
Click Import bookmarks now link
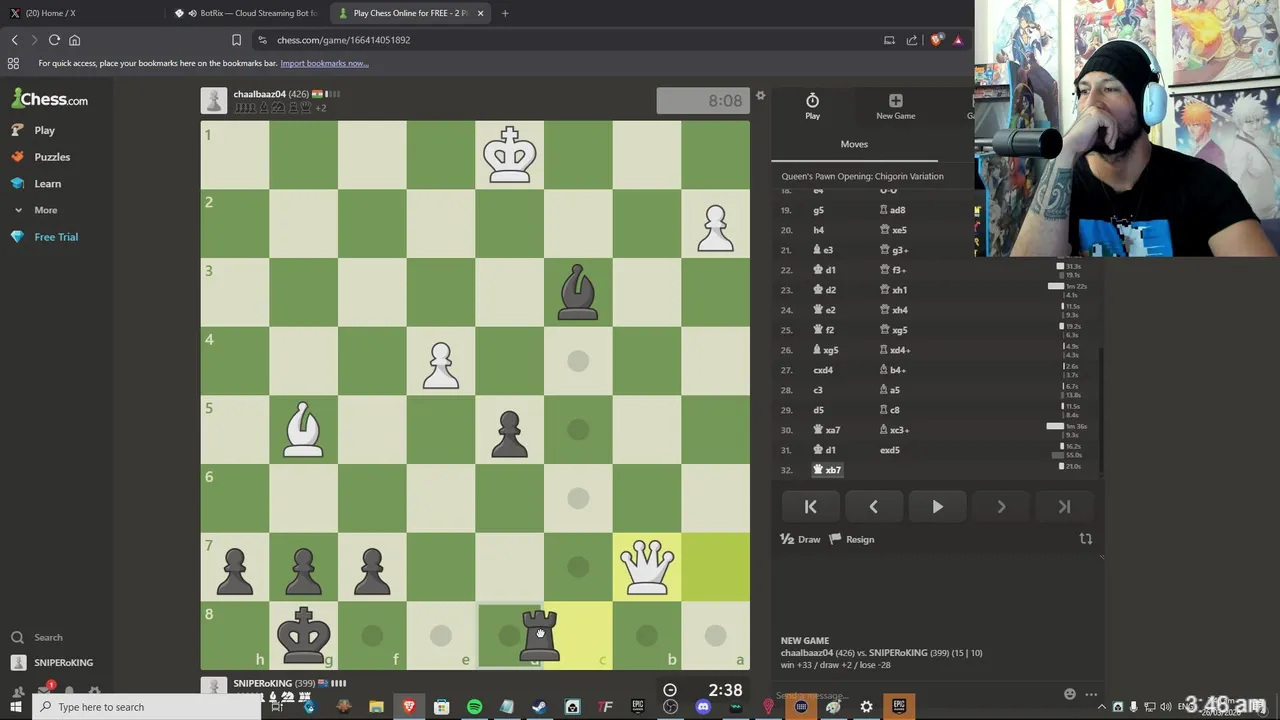324,63
